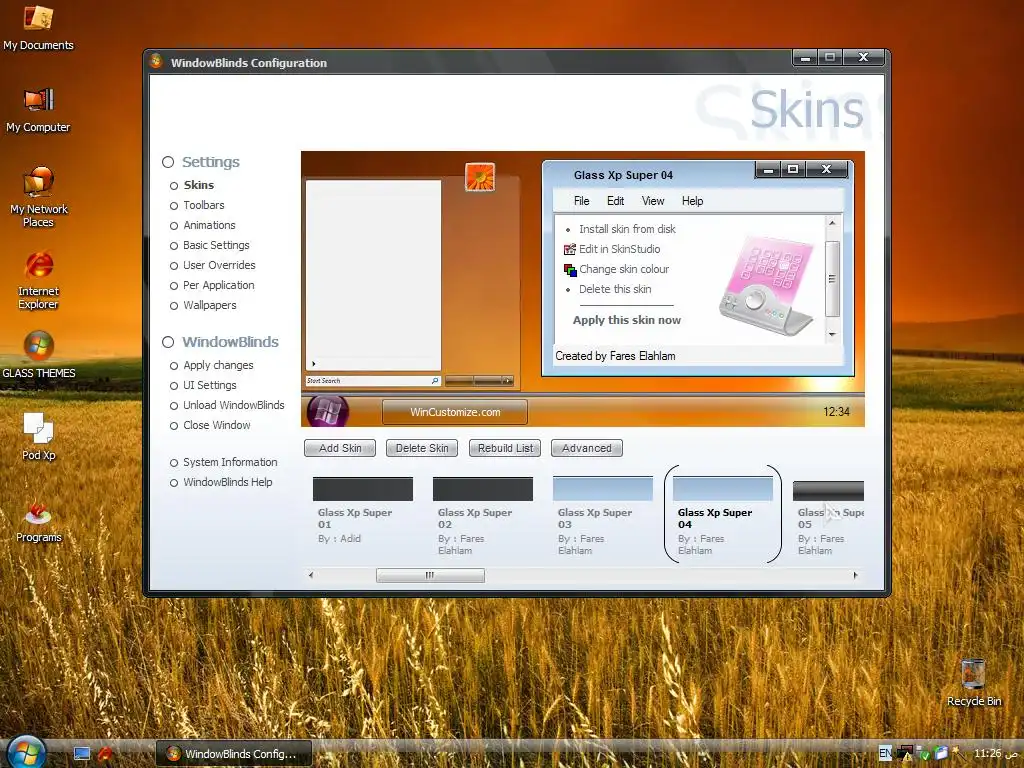The width and height of the screenshot is (1024, 768).
Task: Open the Edit menu in preview window
Action: tap(615, 201)
